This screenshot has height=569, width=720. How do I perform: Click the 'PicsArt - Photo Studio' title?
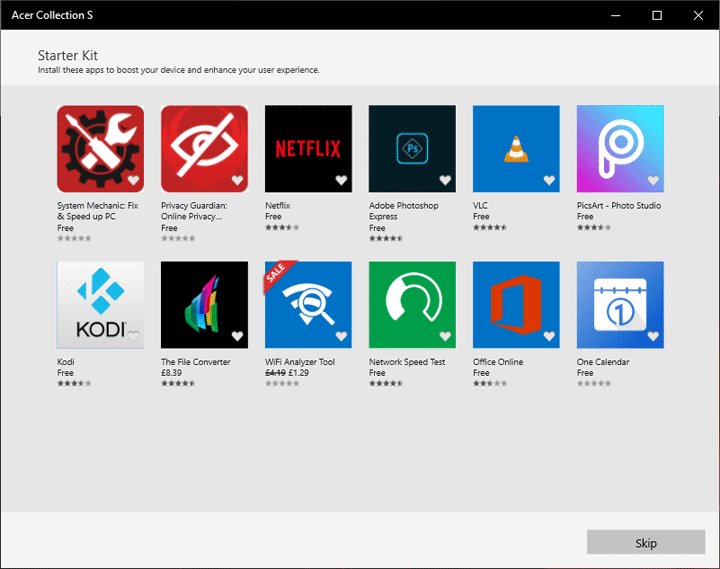tap(619, 205)
